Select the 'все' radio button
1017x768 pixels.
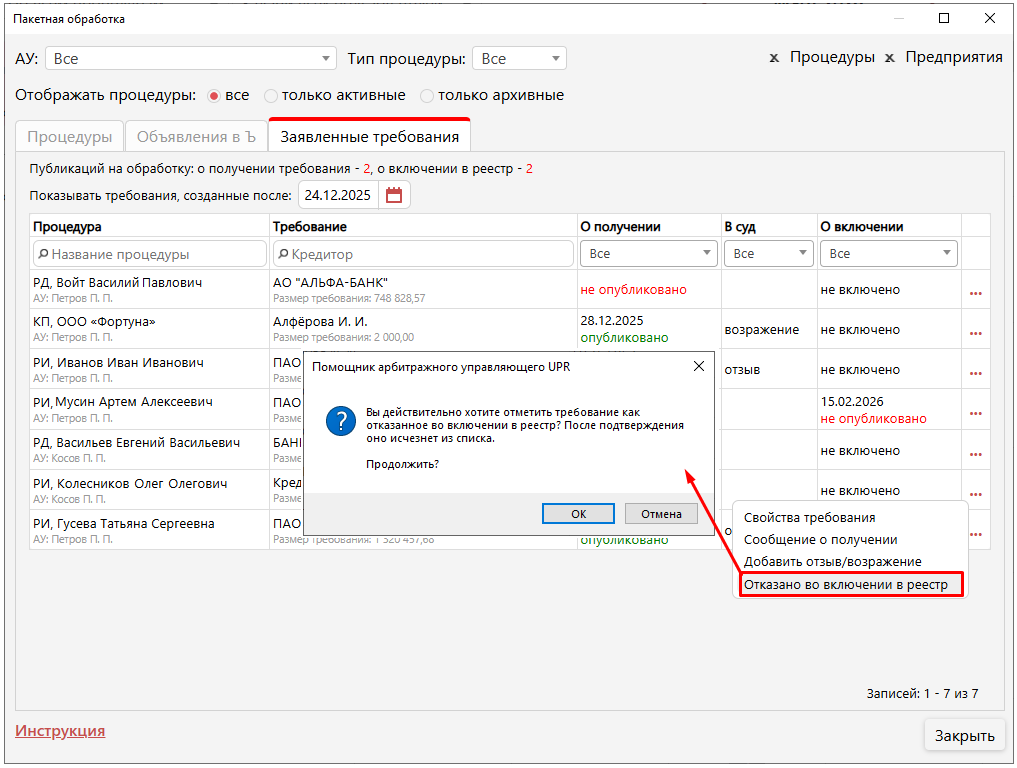pyautogui.click(x=213, y=96)
